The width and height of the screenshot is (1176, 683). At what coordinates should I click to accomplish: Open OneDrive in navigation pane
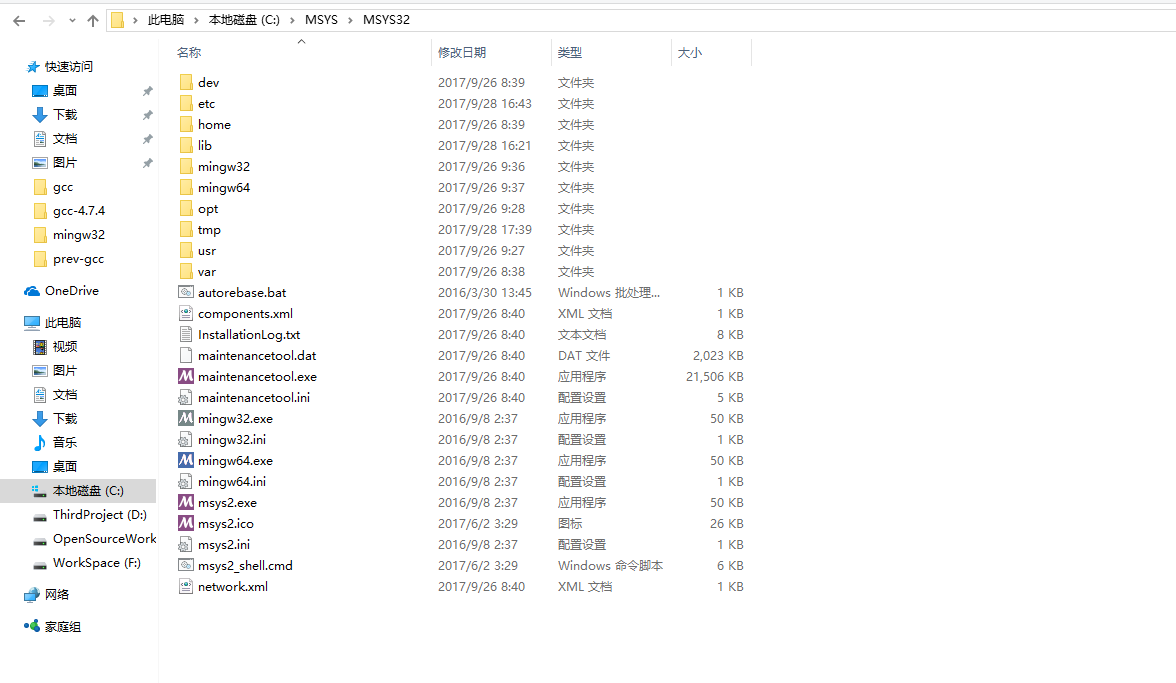pyautogui.click(x=71, y=291)
